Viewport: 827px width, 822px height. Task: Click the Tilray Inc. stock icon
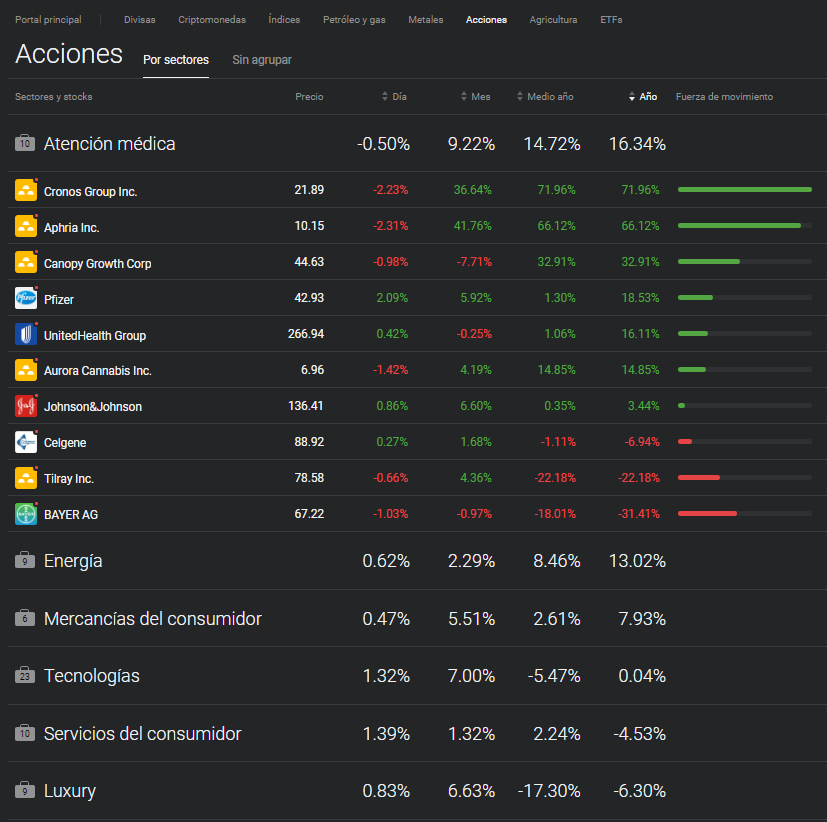(x=26, y=478)
